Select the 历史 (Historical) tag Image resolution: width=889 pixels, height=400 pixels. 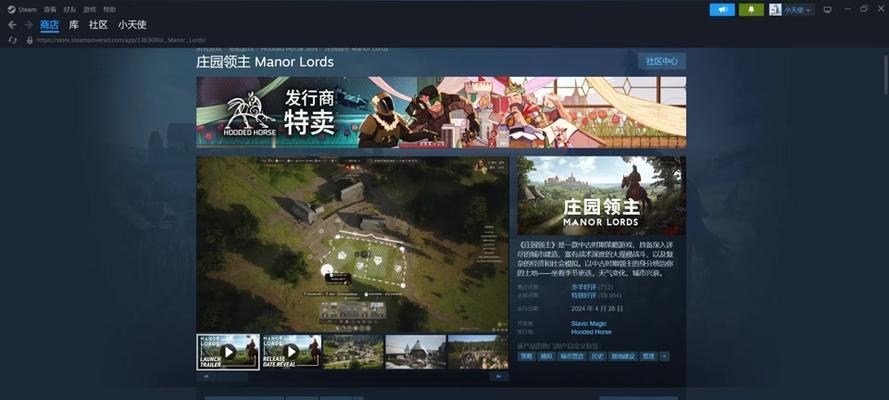coord(596,356)
